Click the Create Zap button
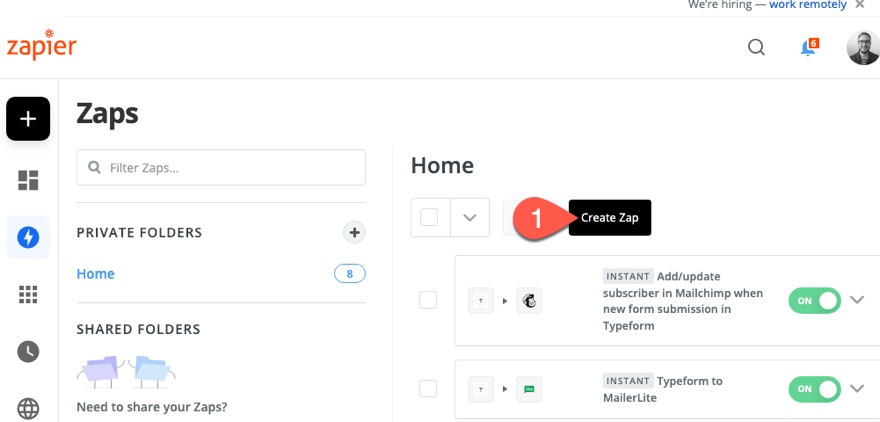Screen dimensions: 880x422 tap(610, 217)
